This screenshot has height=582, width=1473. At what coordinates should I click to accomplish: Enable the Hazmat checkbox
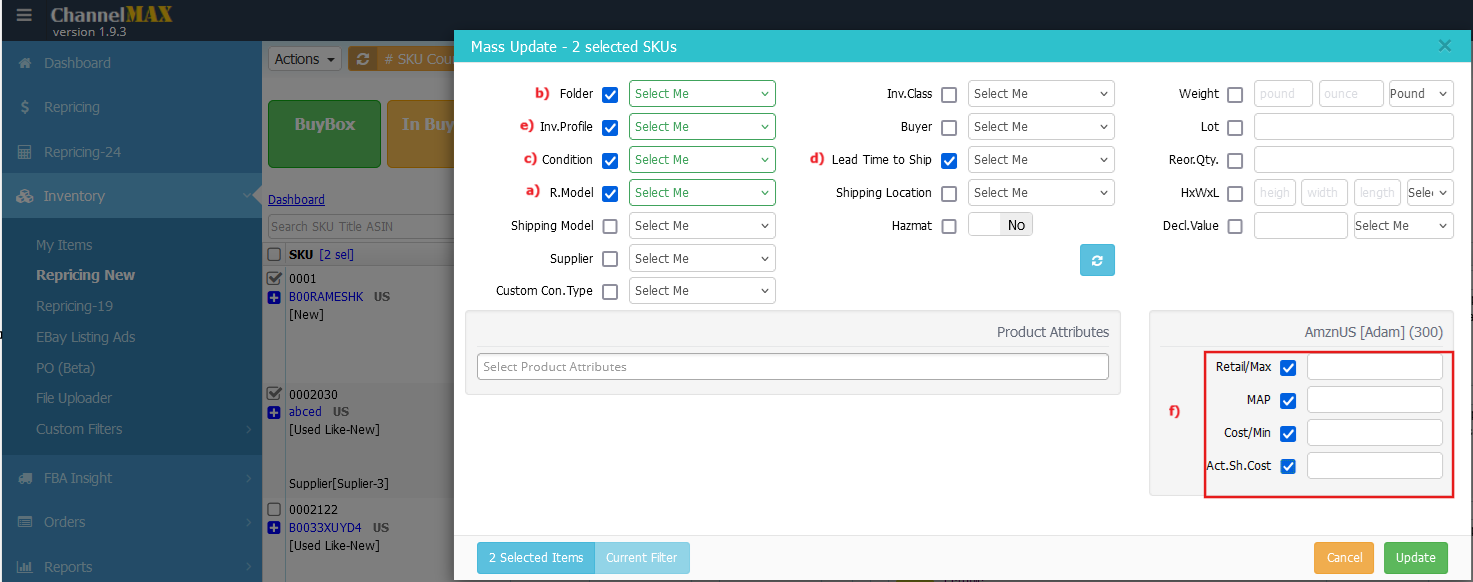pyautogui.click(x=949, y=227)
